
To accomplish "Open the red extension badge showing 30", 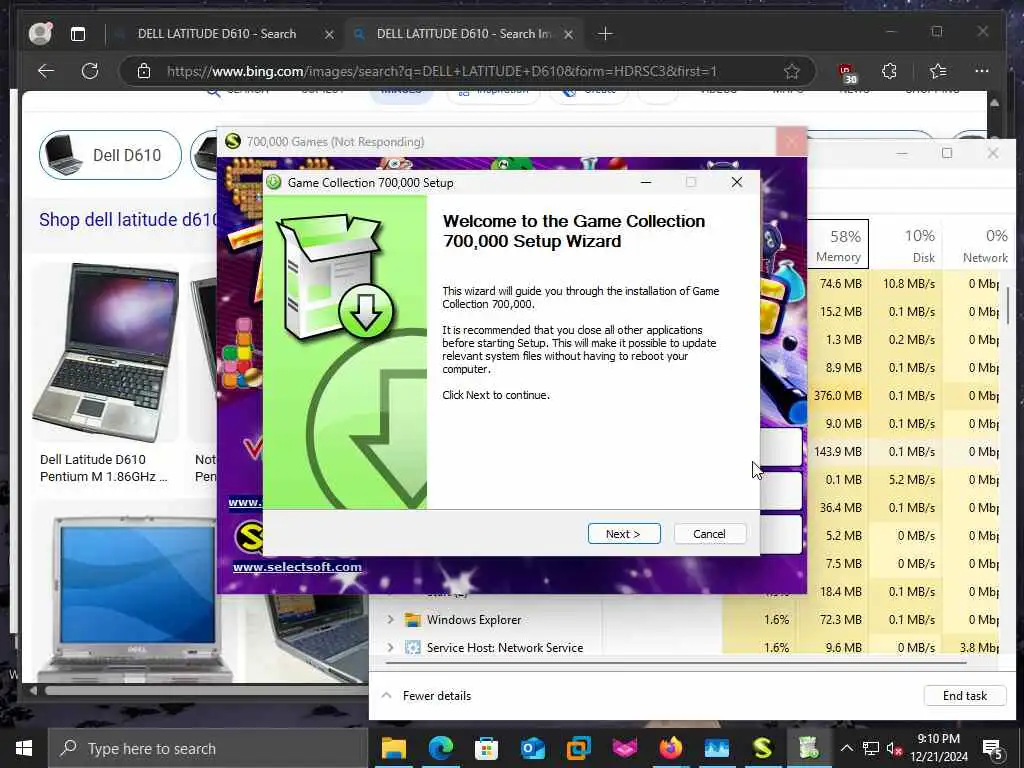I will 847,72.
